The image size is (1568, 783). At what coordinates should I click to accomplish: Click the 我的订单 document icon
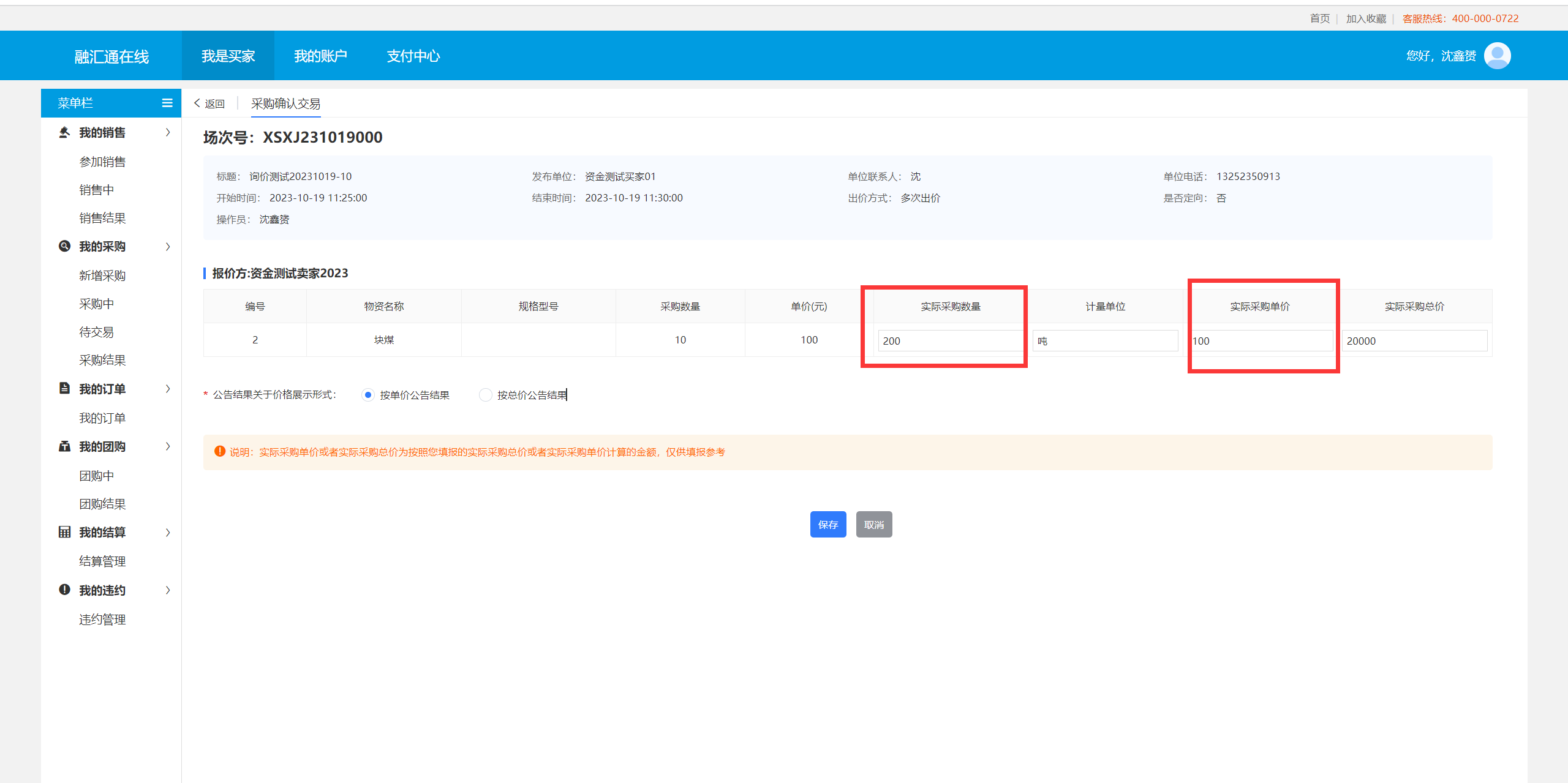coord(64,388)
